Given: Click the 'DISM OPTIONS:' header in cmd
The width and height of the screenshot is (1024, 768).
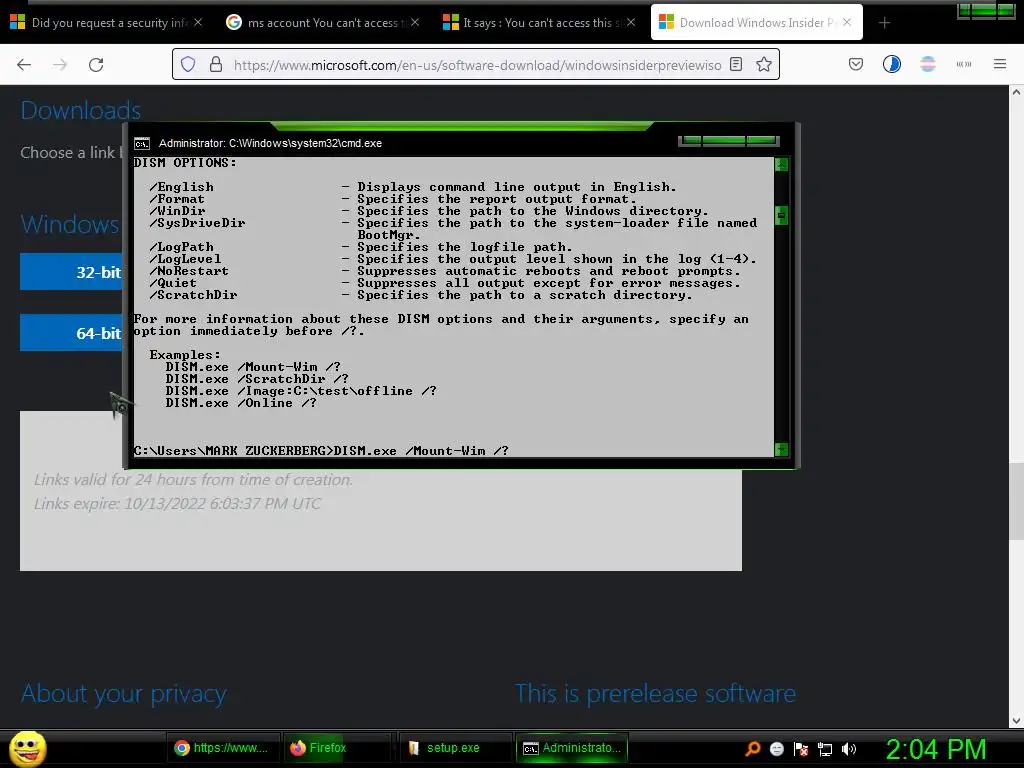Looking at the screenshot, I should (x=185, y=163).
